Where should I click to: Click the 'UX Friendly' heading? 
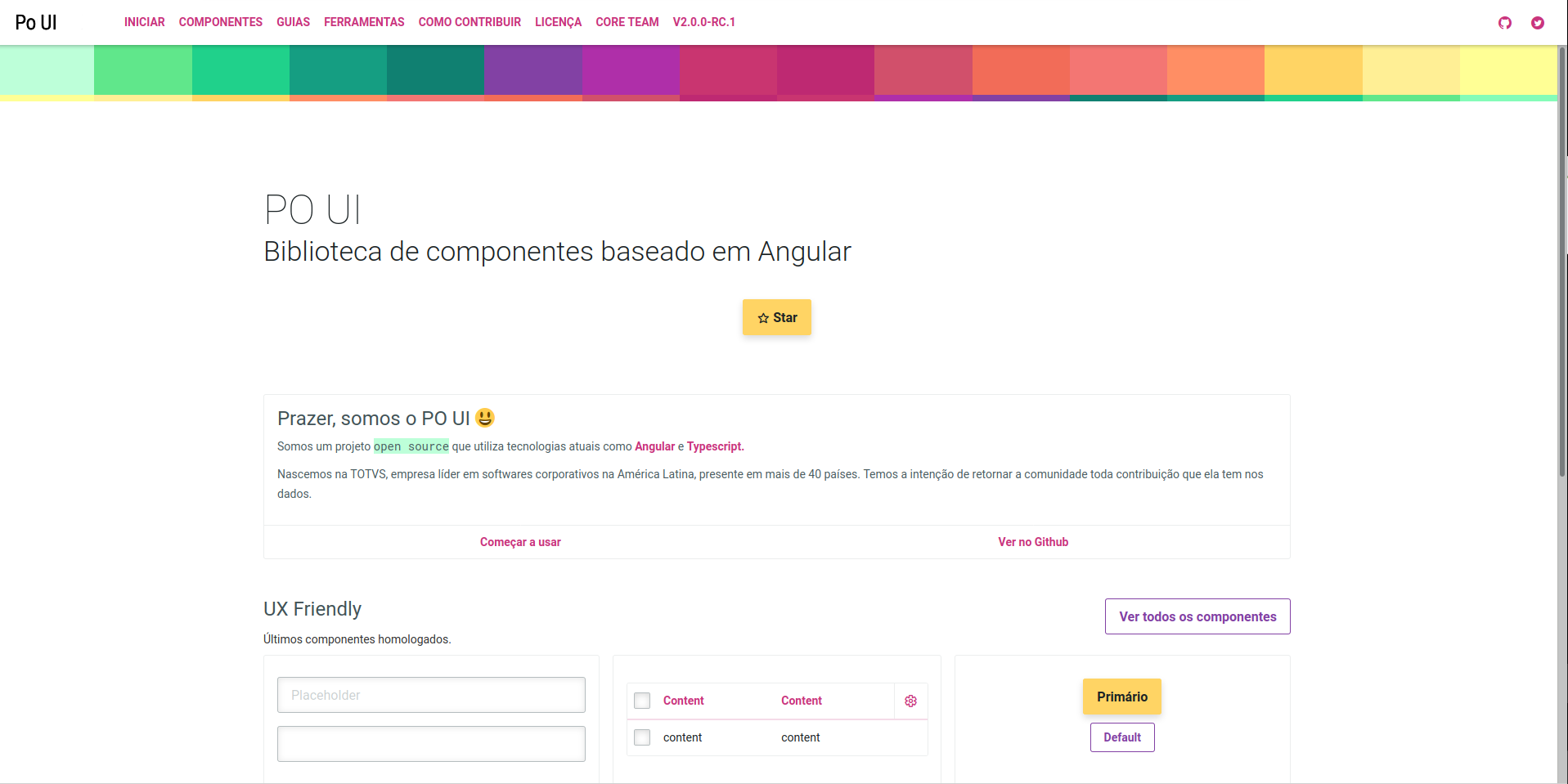point(312,609)
